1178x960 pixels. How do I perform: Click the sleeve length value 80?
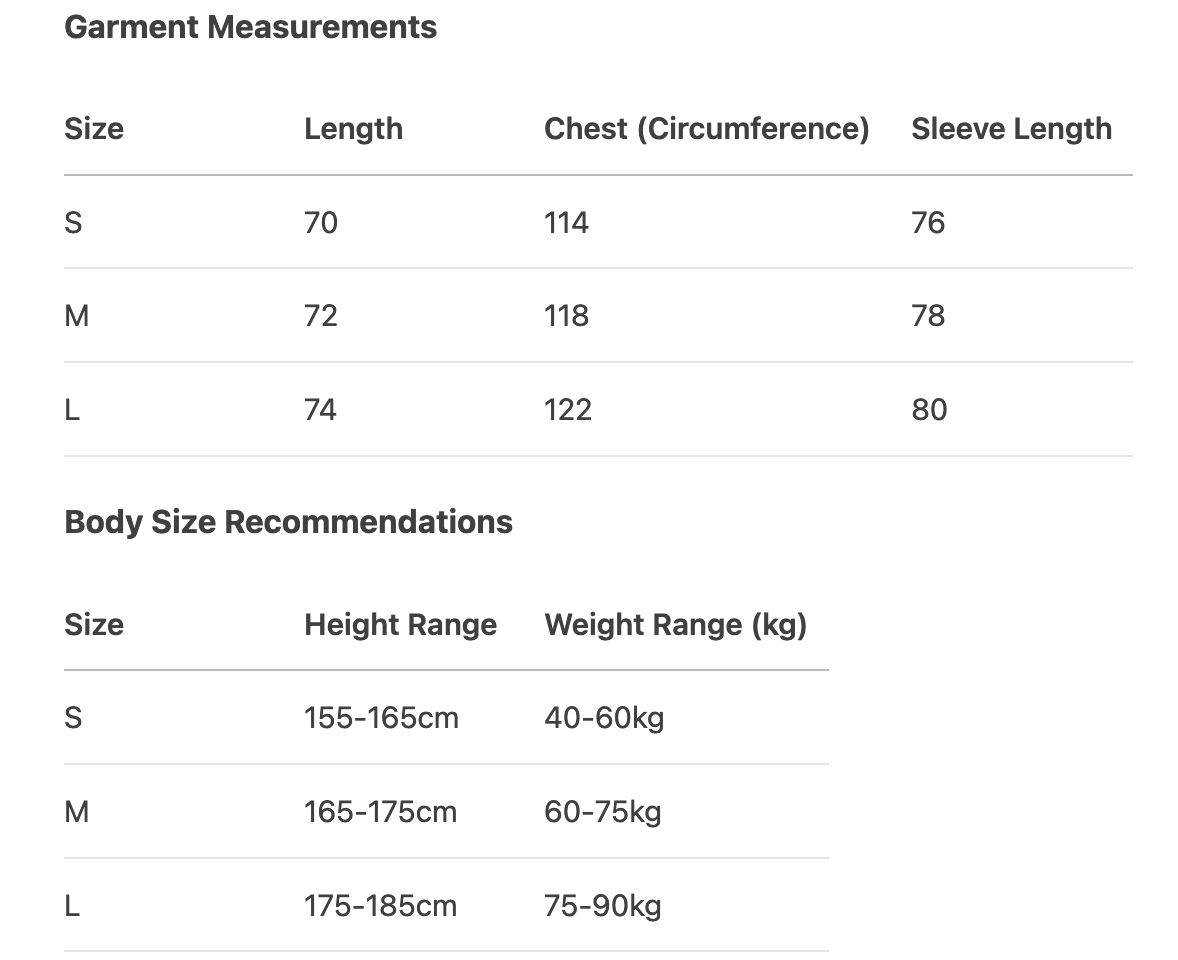tap(929, 410)
